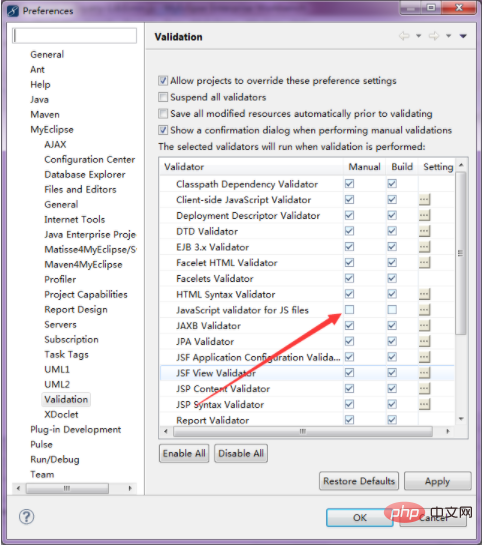Click the help question mark icon
The width and height of the screenshot is (483, 545).
pos(26,516)
